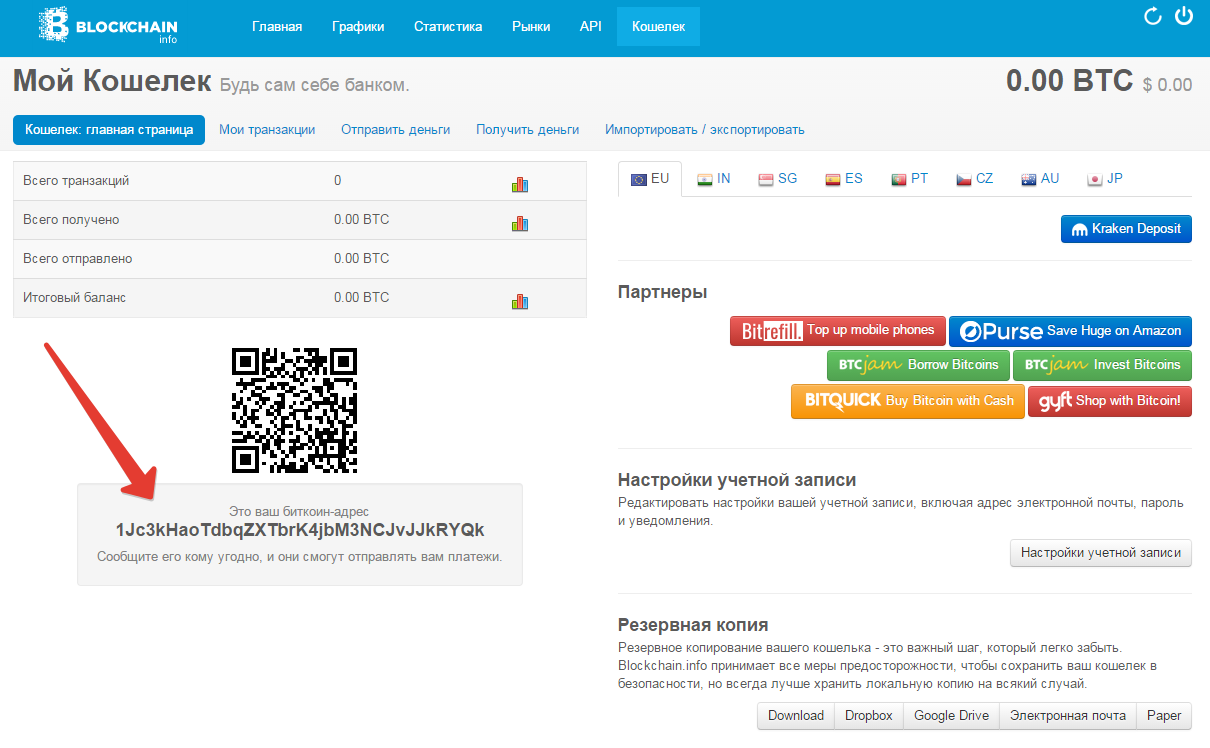
Task: Click the Kraken Deposit button
Action: pos(1126,229)
